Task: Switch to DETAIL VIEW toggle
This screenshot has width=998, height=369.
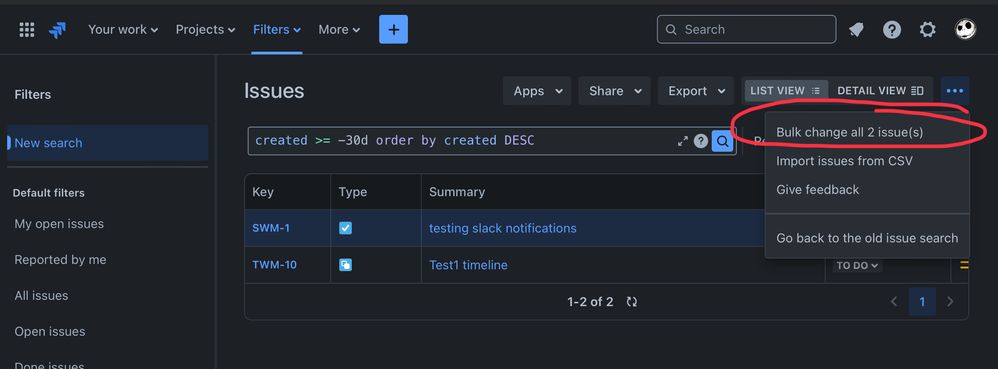Action: pos(880,91)
